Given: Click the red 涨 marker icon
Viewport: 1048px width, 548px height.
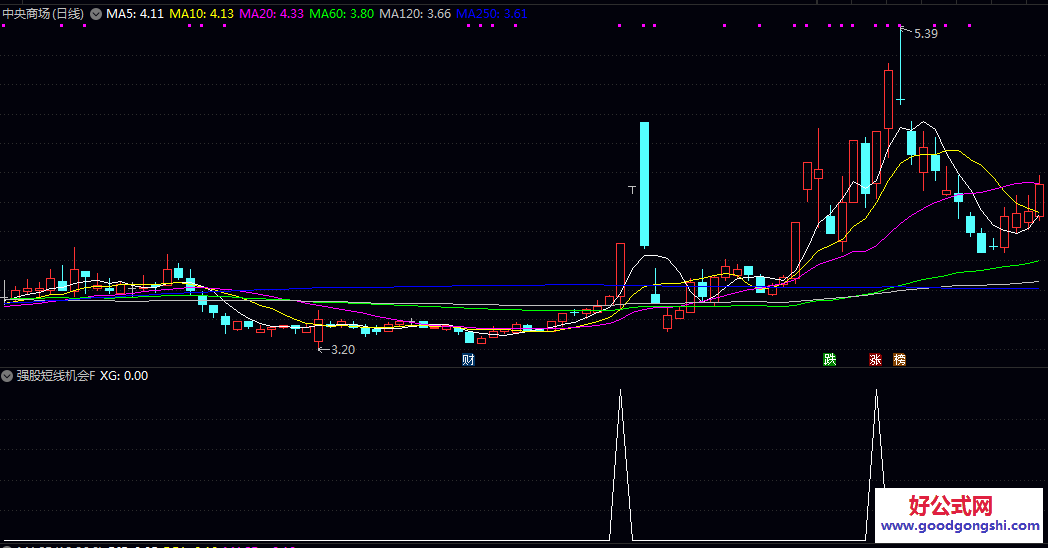Looking at the screenshot, I should [875, 360].
